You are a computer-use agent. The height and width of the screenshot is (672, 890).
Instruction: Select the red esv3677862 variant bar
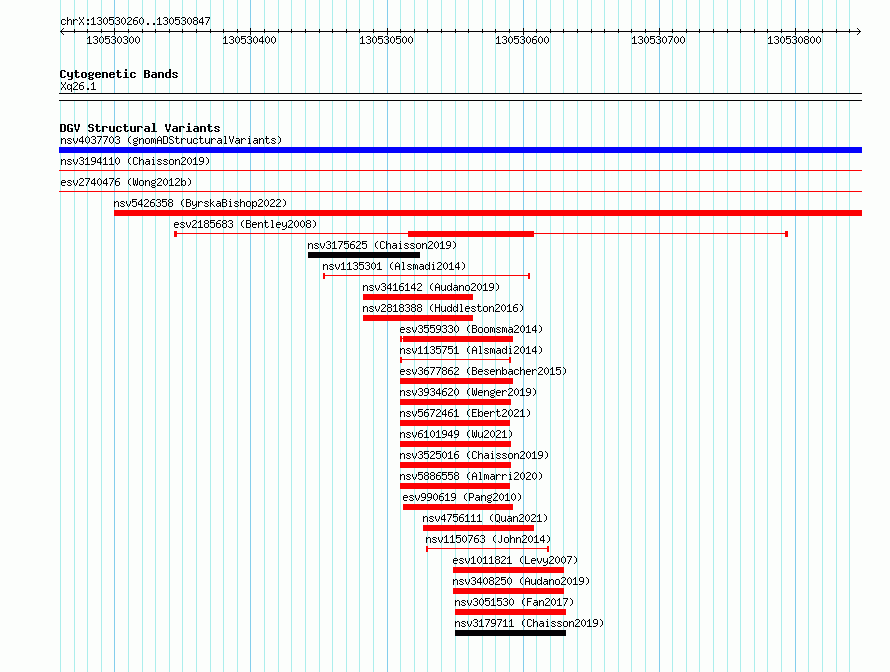pos(456,381)
